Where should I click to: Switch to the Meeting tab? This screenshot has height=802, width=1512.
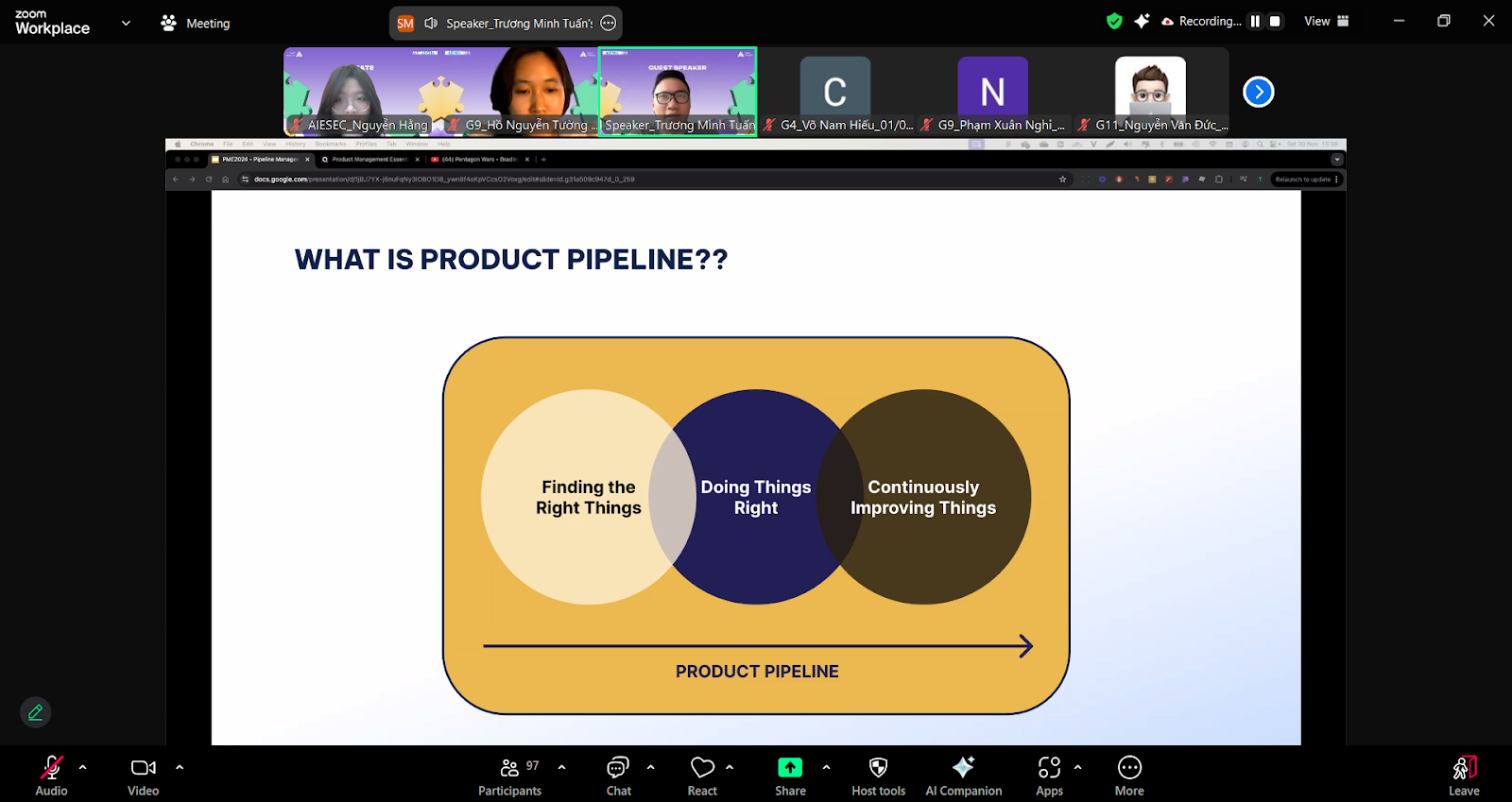(x=196, y=24)
